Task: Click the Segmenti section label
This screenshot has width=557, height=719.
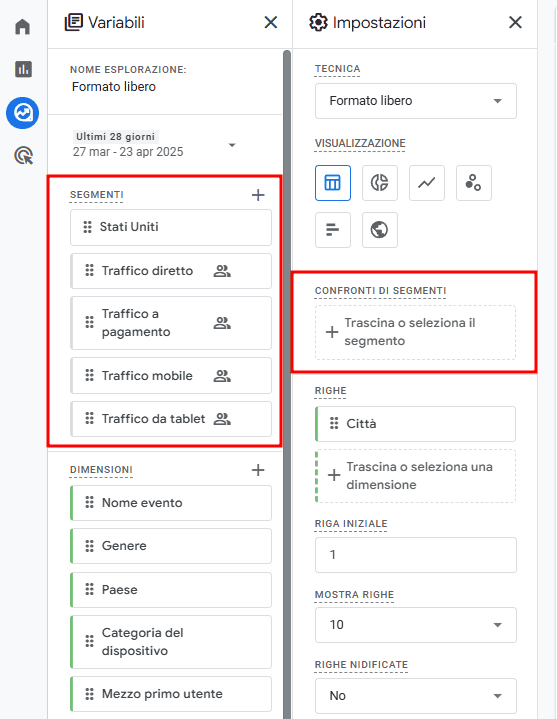Action: [97, 195]
